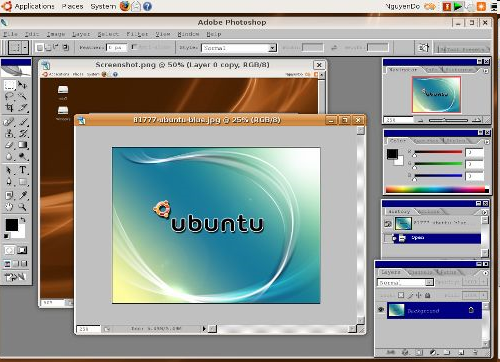
Task: Select Full Screen with menu bar mode
Action: [16, 264]
